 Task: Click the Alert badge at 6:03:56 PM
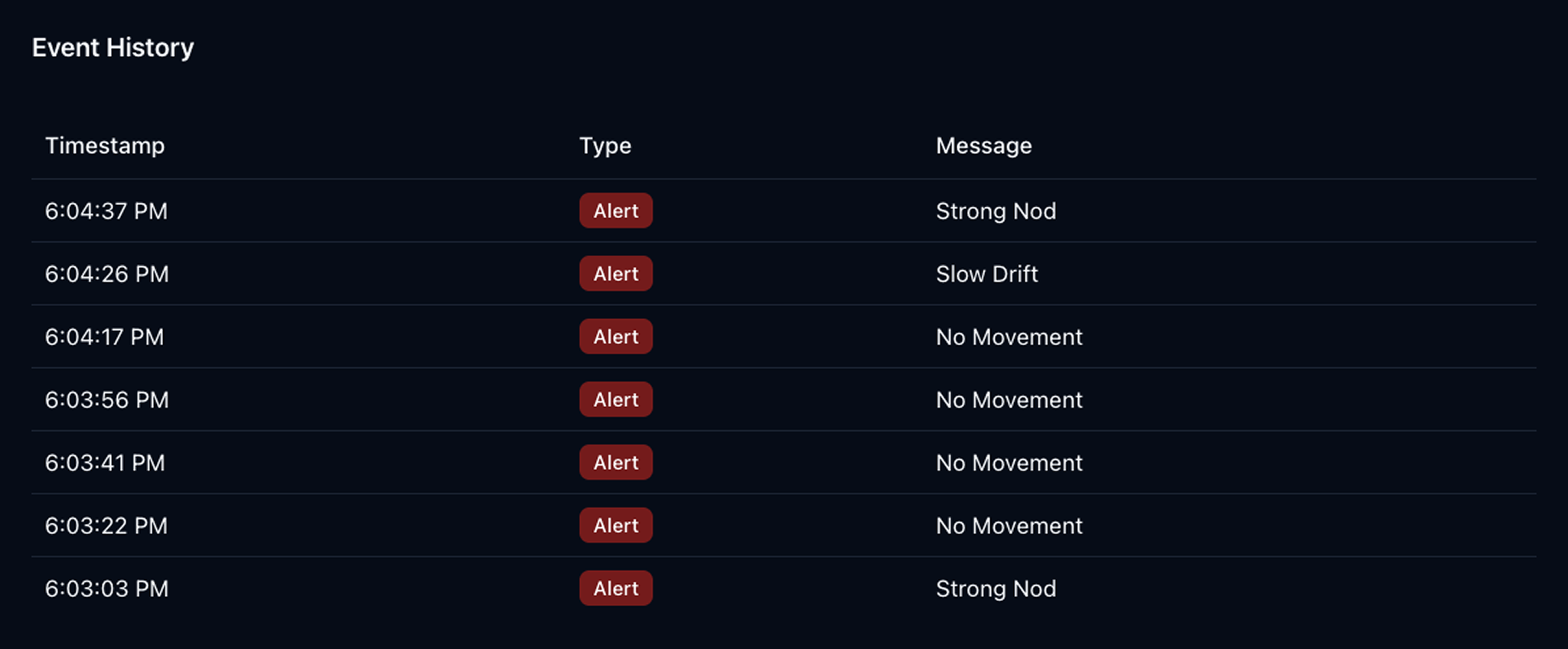(x=615, y=400)
